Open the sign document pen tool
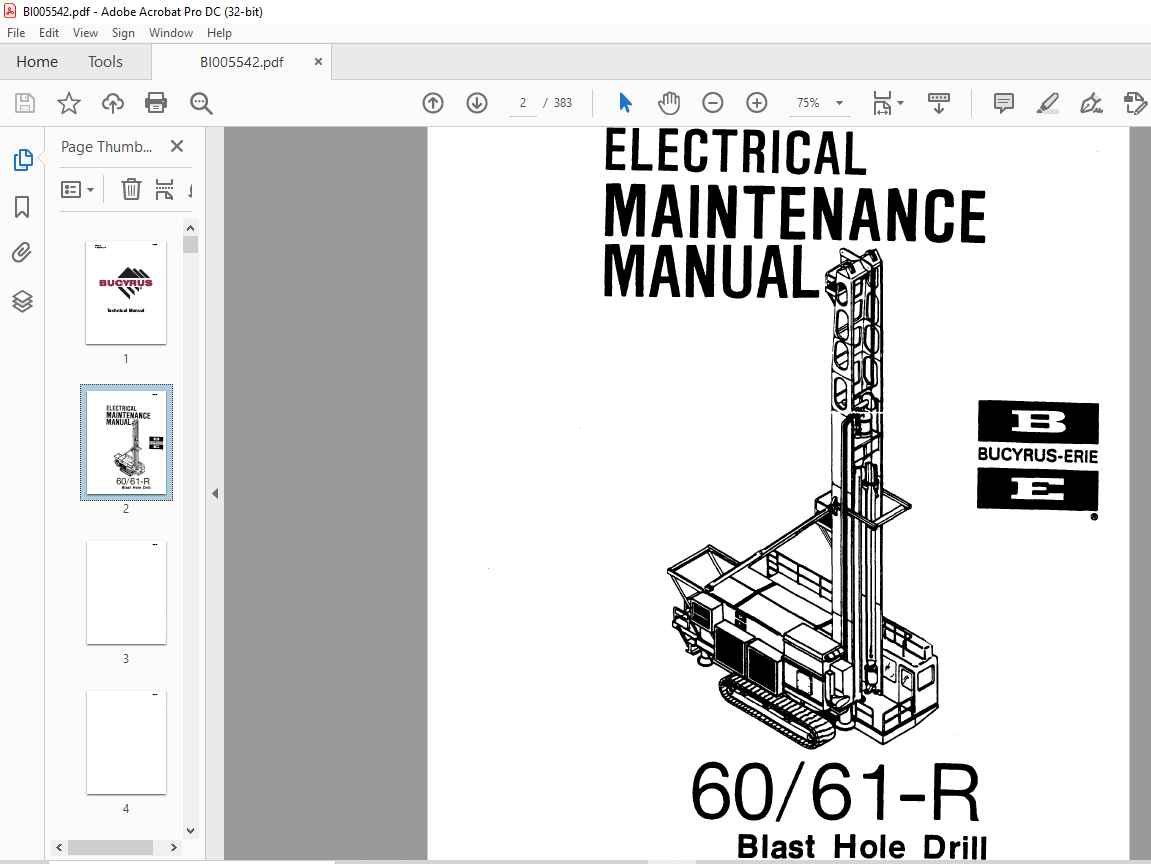This screenshot has height=864, width=1151. [x=1091, y=103]
